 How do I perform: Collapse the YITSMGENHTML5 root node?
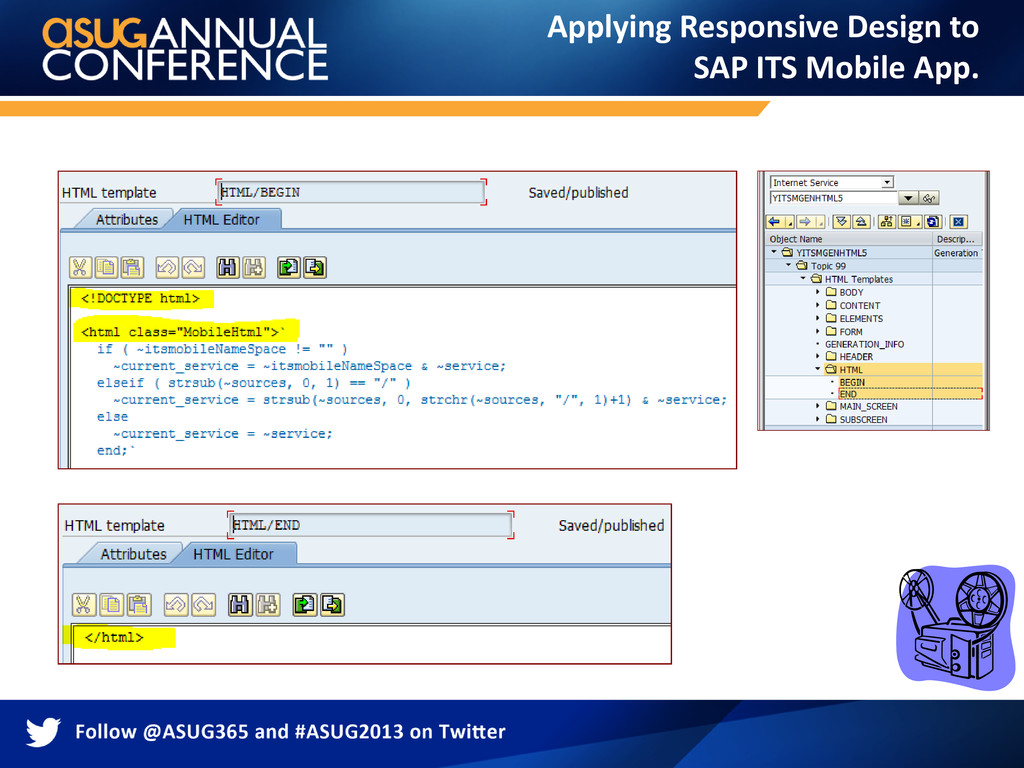pyautogui.click(x=774, y=251)
